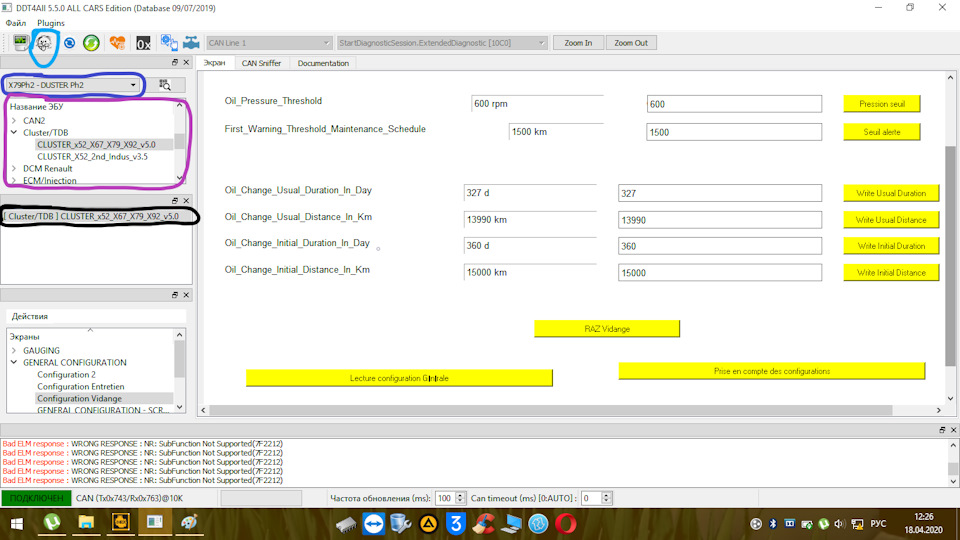Select Configuration Entretien screen
Viewport: 960px width, 540px height.
point(81,386)
